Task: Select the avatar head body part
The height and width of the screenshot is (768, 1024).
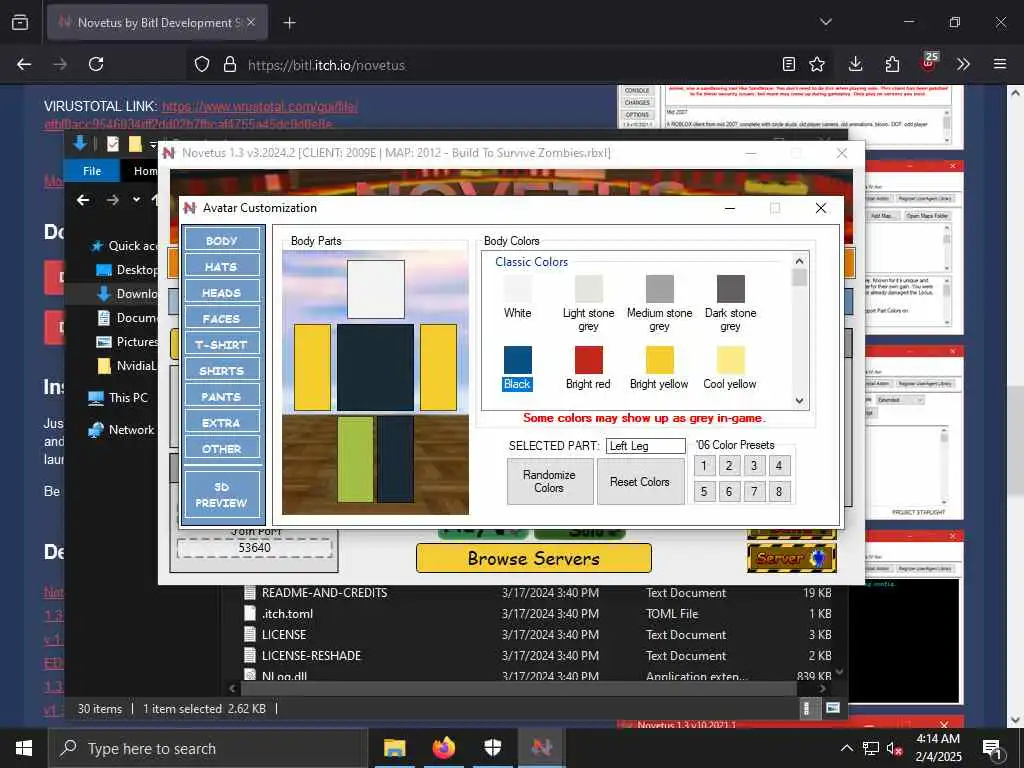Action: click(376, 289)
